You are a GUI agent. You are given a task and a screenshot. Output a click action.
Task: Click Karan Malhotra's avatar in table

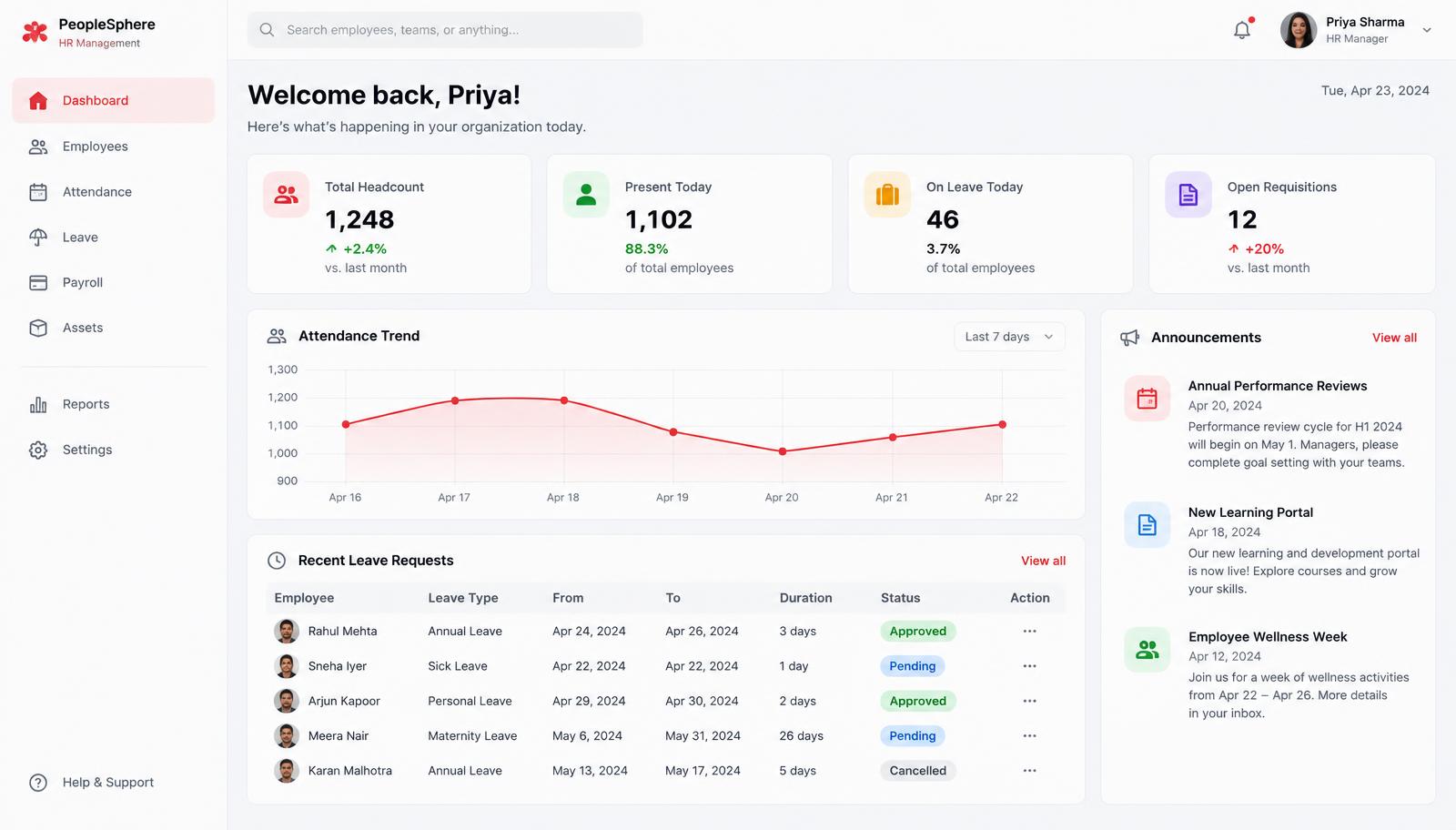tap(287, 771)
